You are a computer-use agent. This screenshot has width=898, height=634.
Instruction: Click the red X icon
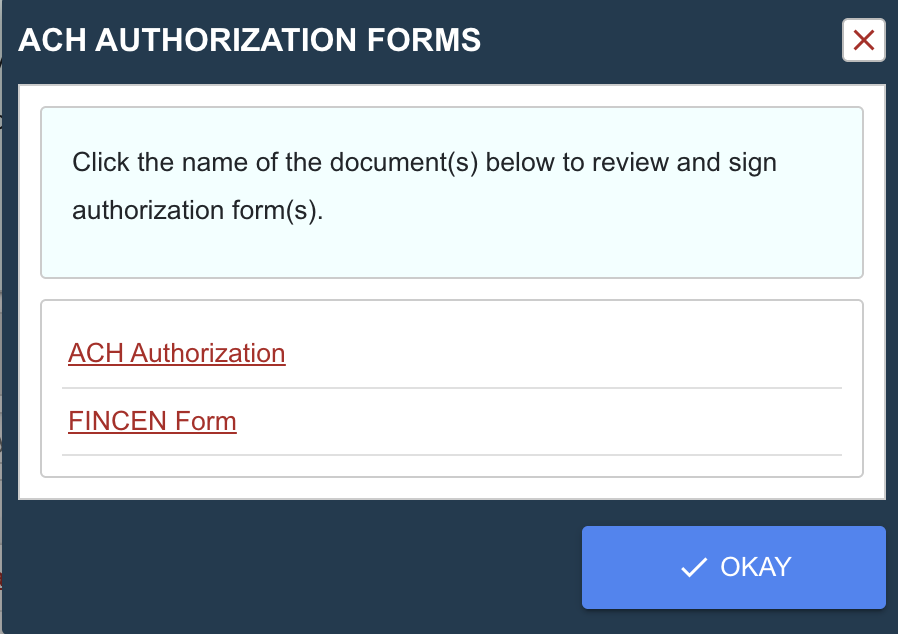pos(864,41)
